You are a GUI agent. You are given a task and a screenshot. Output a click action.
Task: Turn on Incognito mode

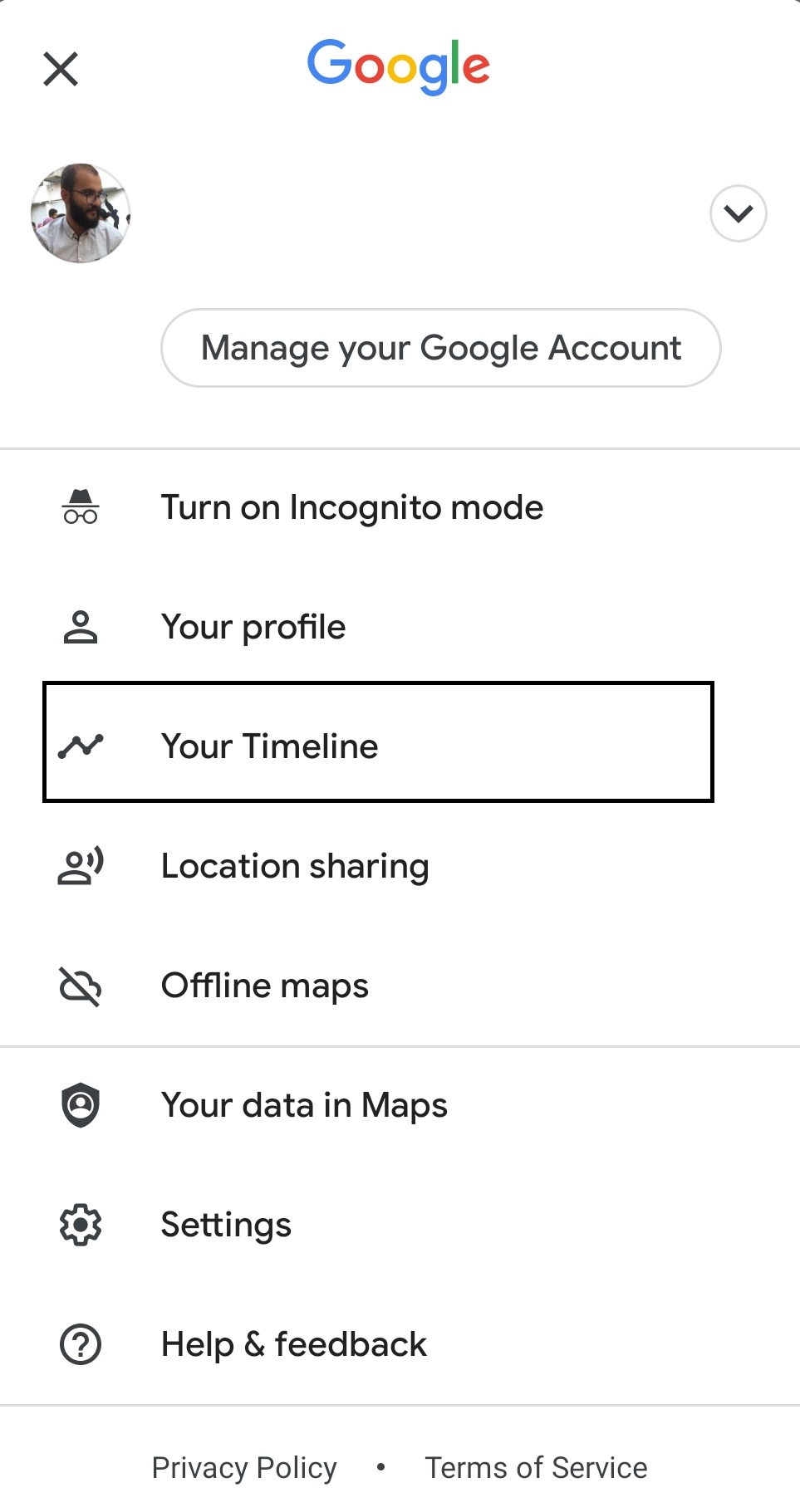352,507
